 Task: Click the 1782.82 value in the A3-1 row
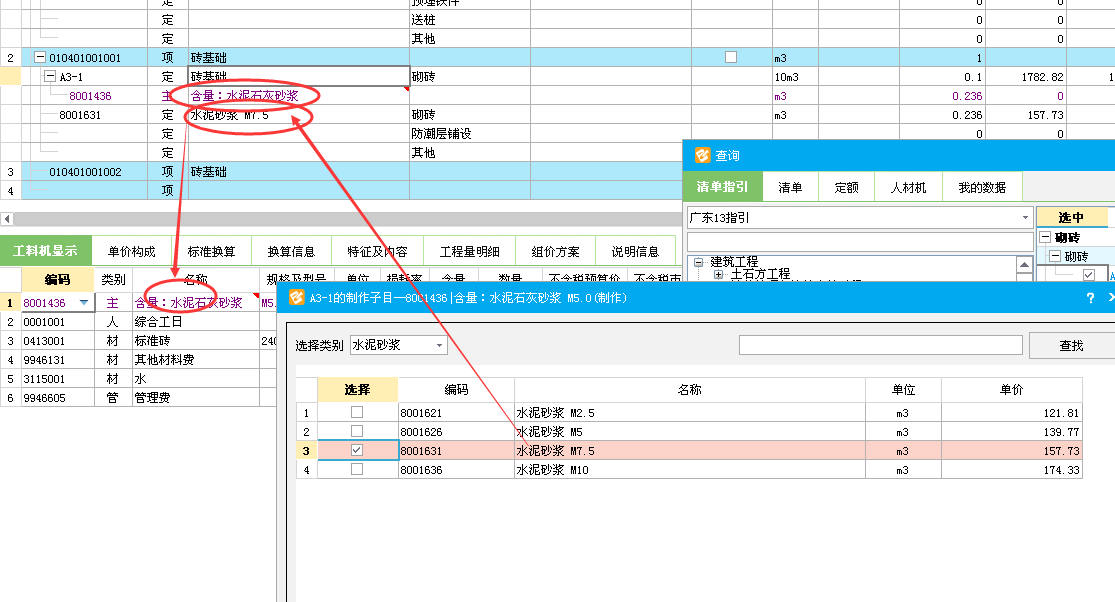[x=1042, y=77]
